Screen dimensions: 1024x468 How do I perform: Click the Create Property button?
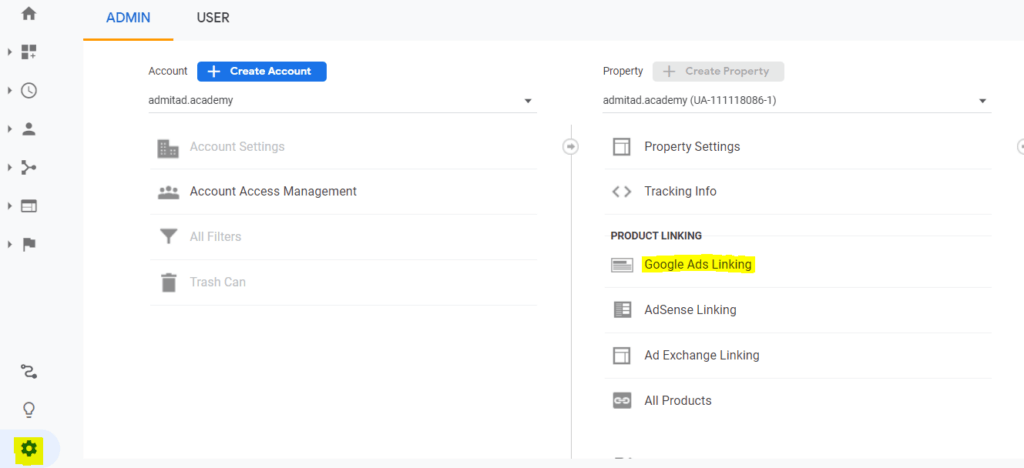tap(718, 71)
